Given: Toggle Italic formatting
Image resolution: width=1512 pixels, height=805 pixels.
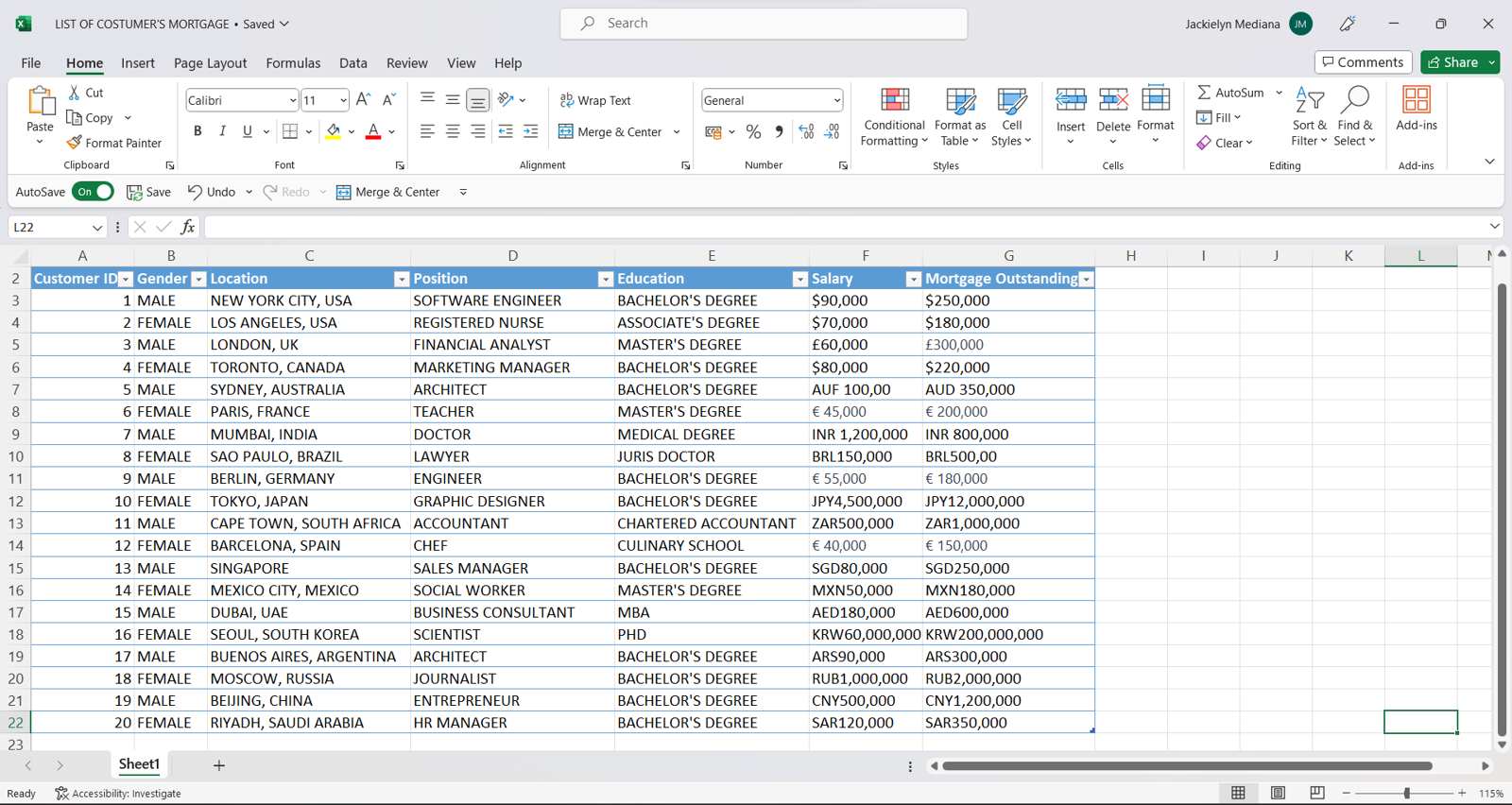Looking at the screenshot, I should 222,131.
